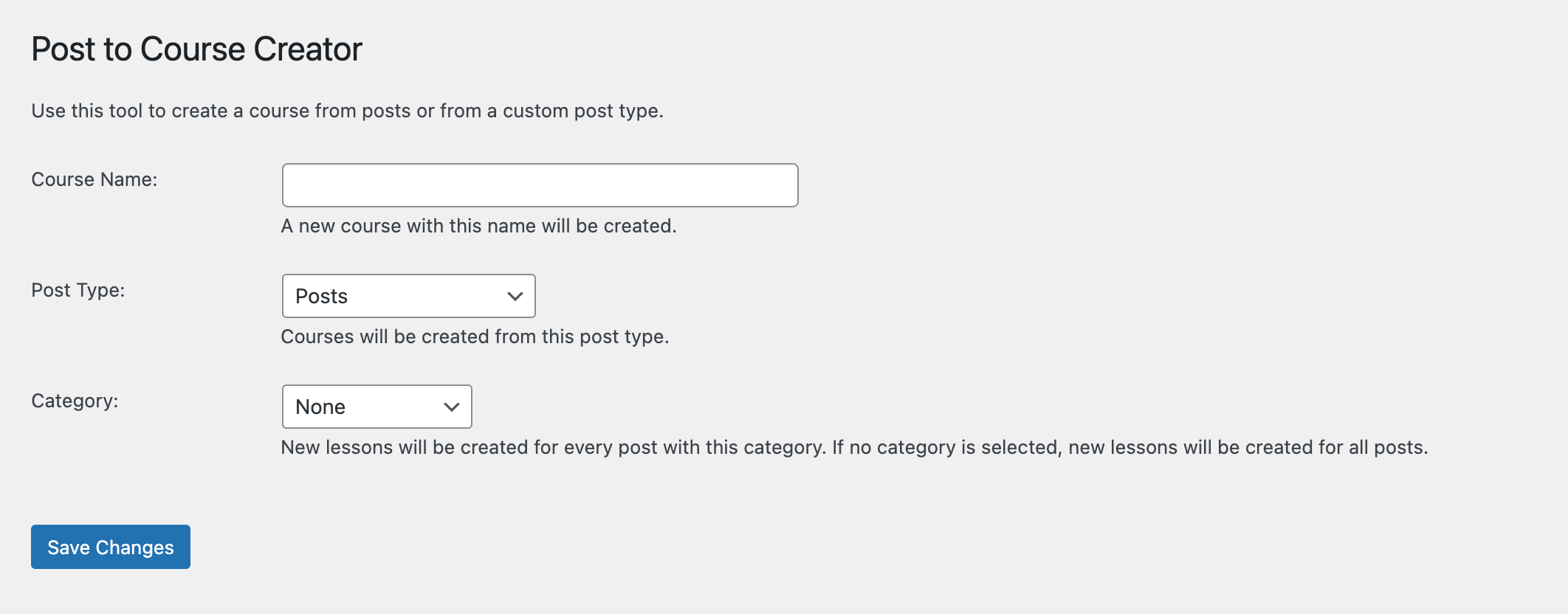Submit the form with blue Save Changes
The width and height of the screenshot is (1568, 614).
(x=111, y=547)
